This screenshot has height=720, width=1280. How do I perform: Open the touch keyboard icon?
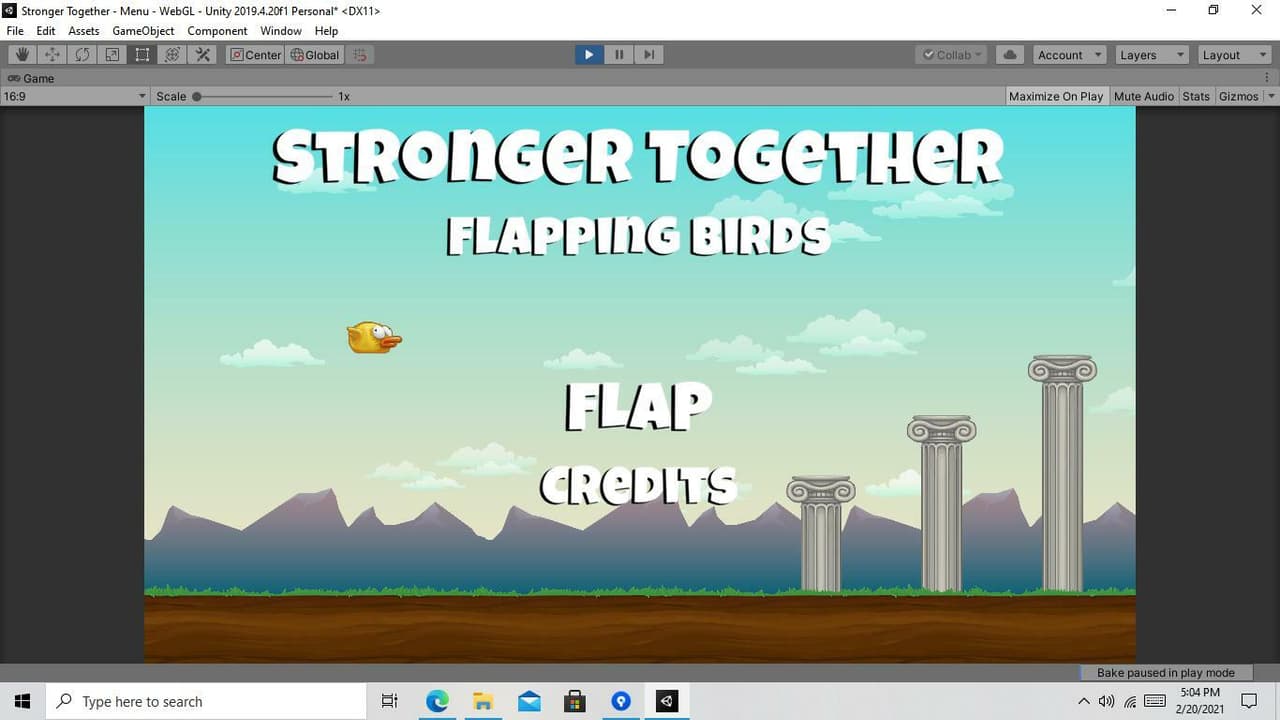click(x=1155, y=701)
